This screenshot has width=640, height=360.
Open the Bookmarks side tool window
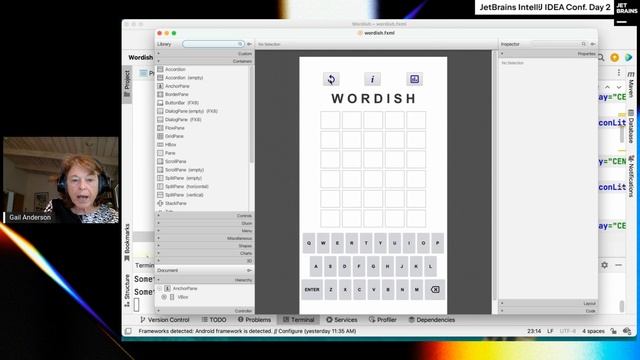(x=127, y=242)
